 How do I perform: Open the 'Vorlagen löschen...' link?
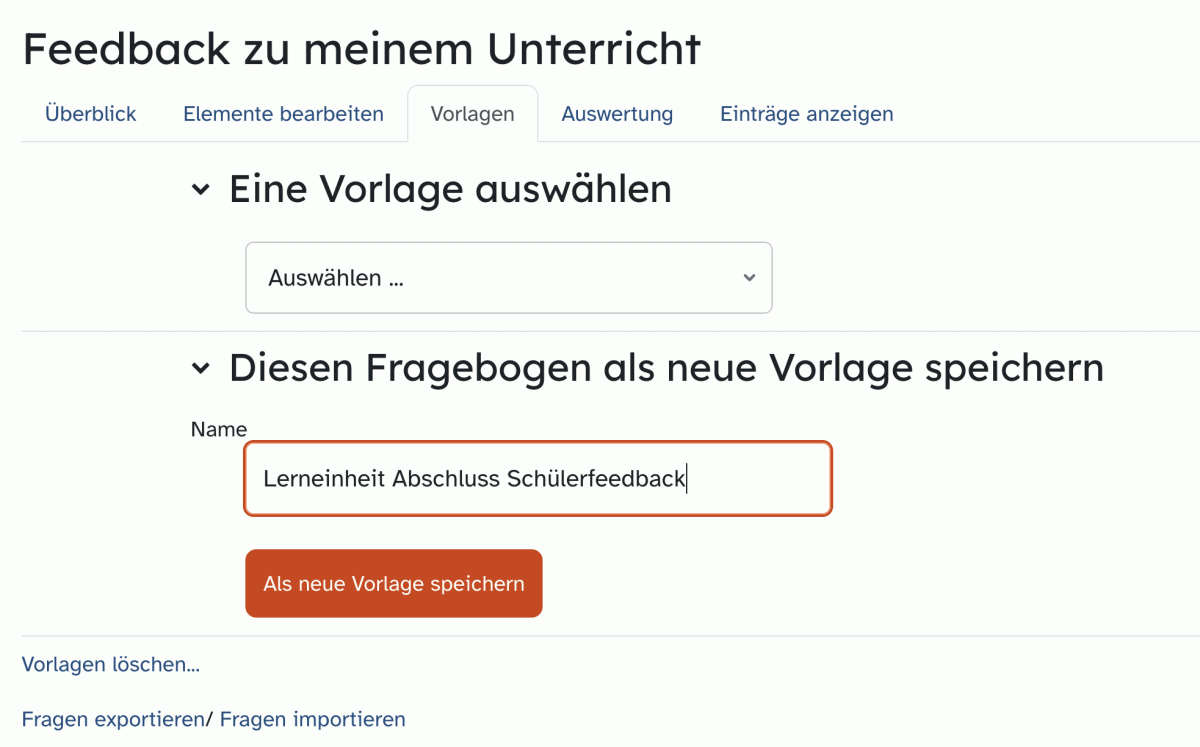tap(111, 665)
